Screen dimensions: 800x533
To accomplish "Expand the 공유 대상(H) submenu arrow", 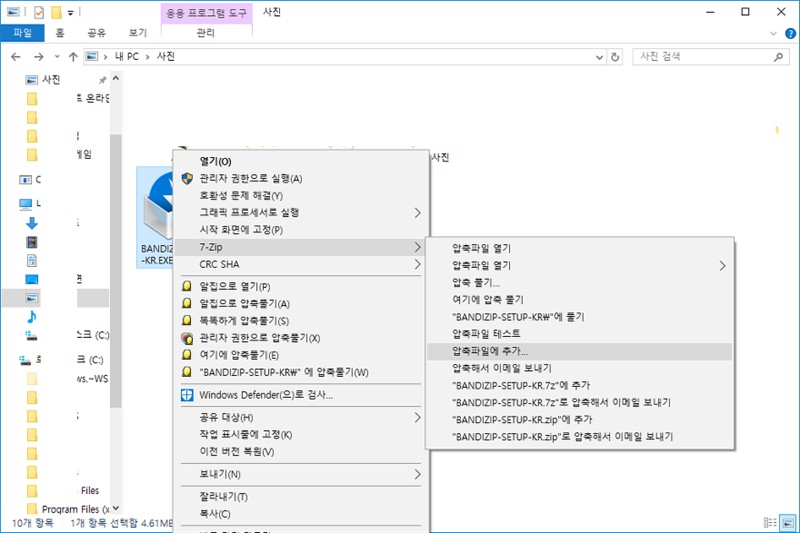I will click(418, 417).
